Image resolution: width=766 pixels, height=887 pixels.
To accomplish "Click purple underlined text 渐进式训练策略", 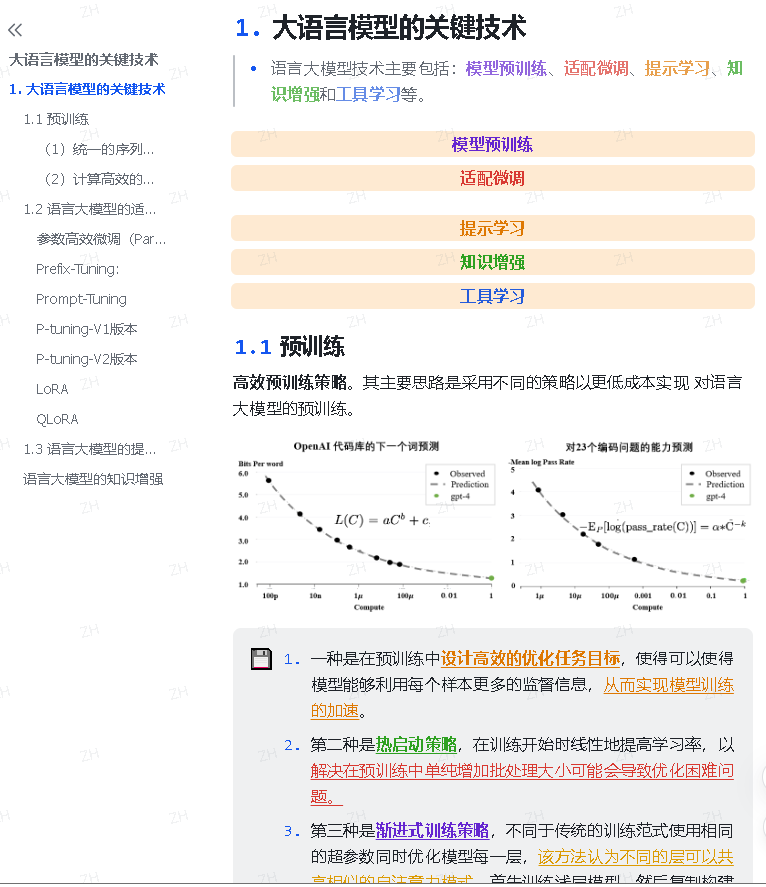I will click(x=432, y=830).
